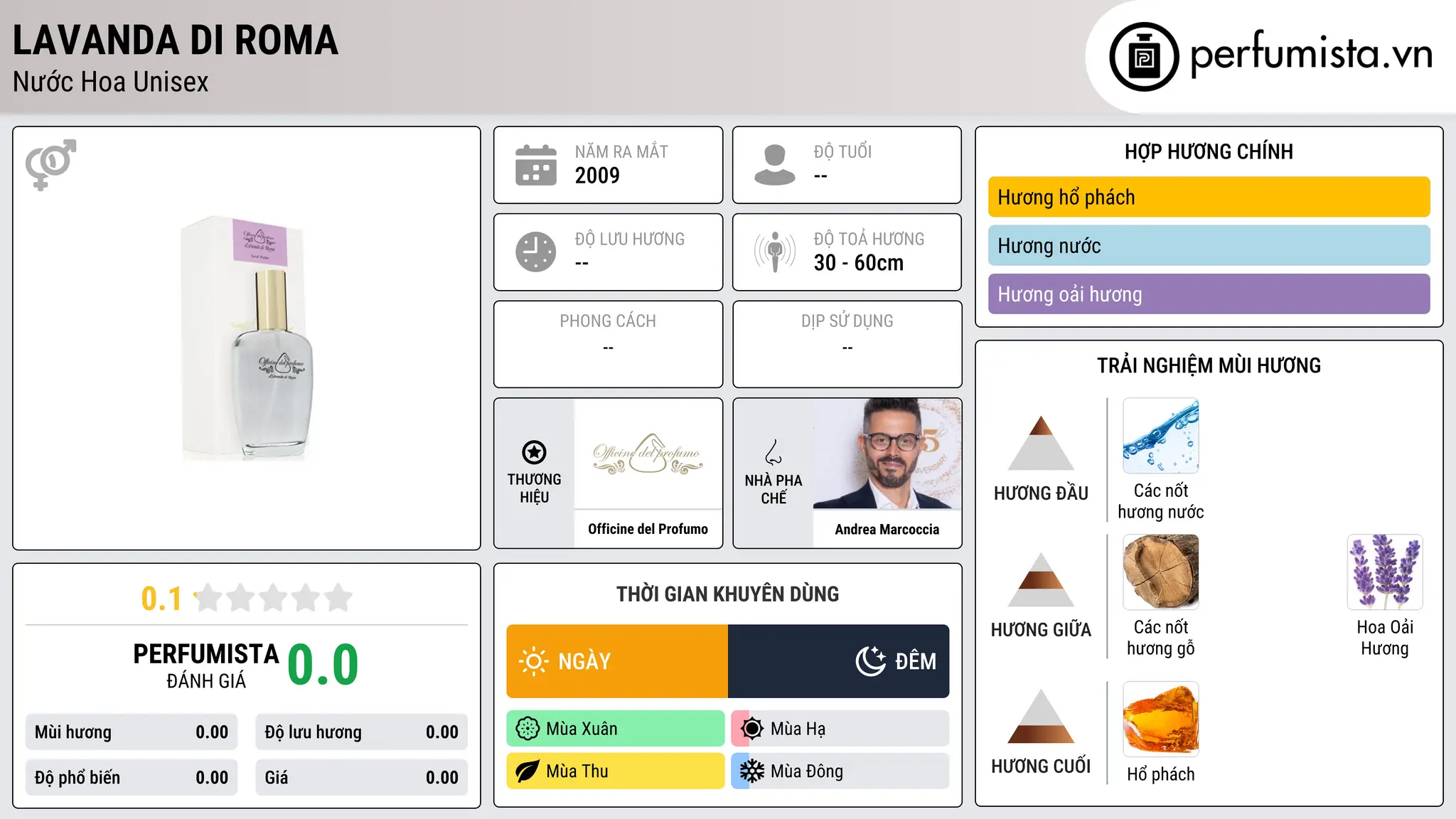Click the Hợp hương chính heading
This screenshot has width=1456, height=819.
pyautogui.click(x=1209, y=151)
